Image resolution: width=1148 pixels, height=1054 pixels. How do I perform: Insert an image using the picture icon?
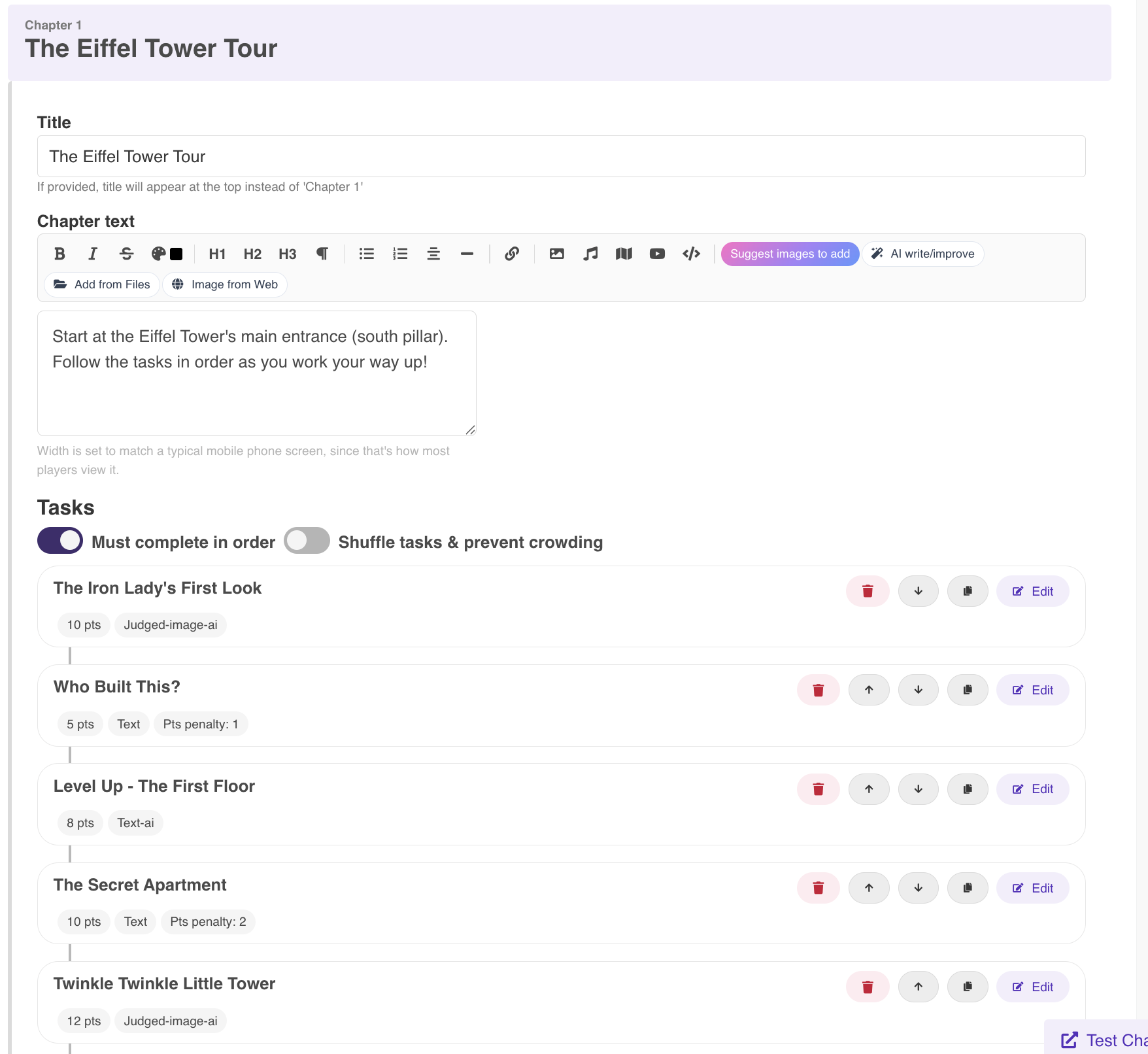[557, 254]
